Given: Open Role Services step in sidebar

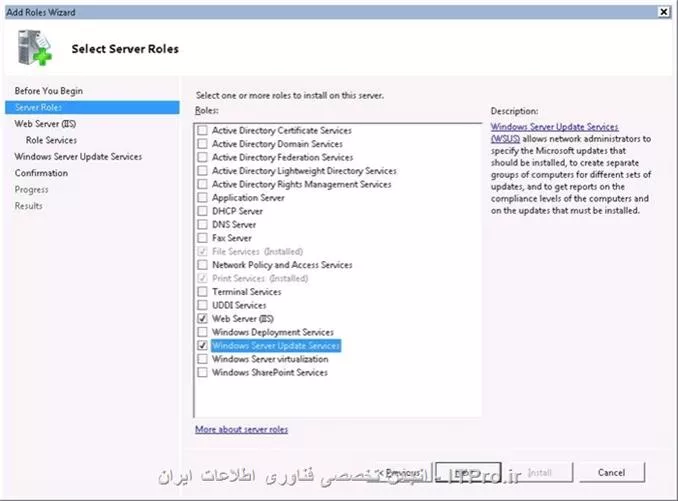Looking at the screenshot, I should (x=51, y=140).
